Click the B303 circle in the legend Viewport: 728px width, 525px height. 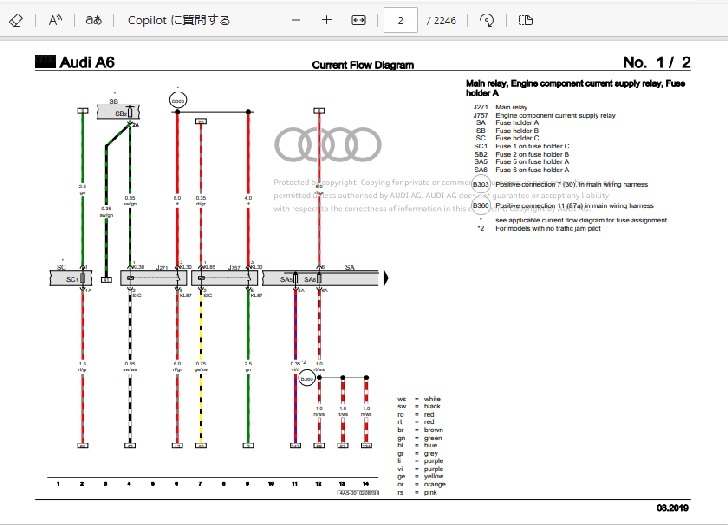click(x=481, y=184)
